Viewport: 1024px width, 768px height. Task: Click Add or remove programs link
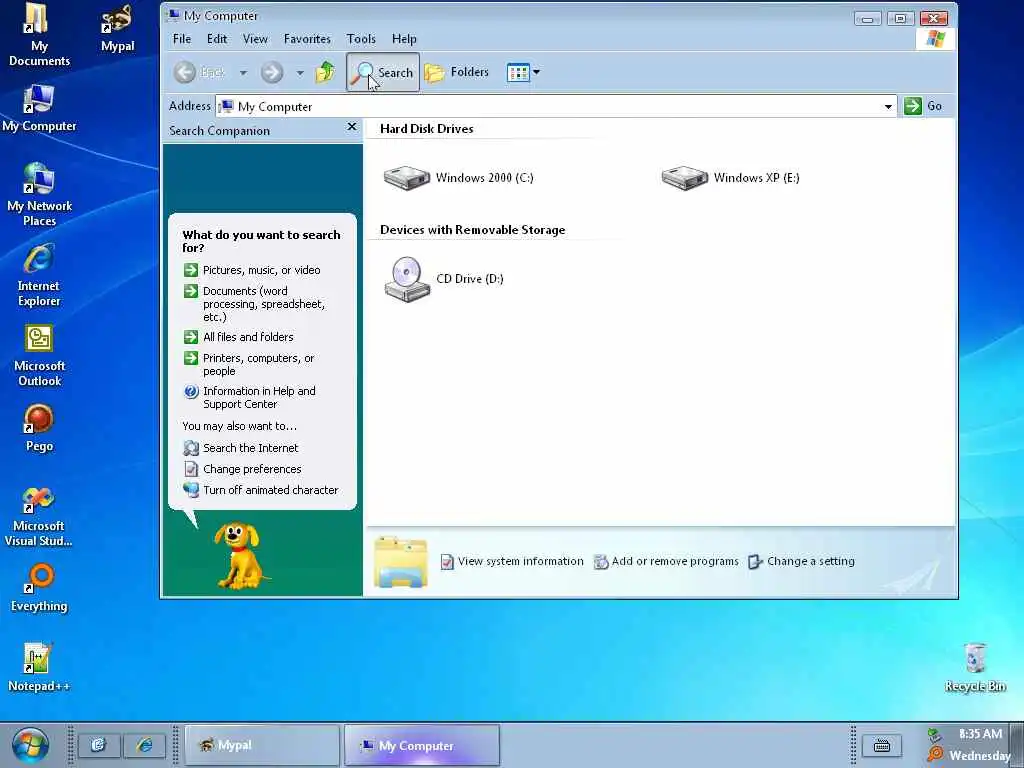coord(675,561)
